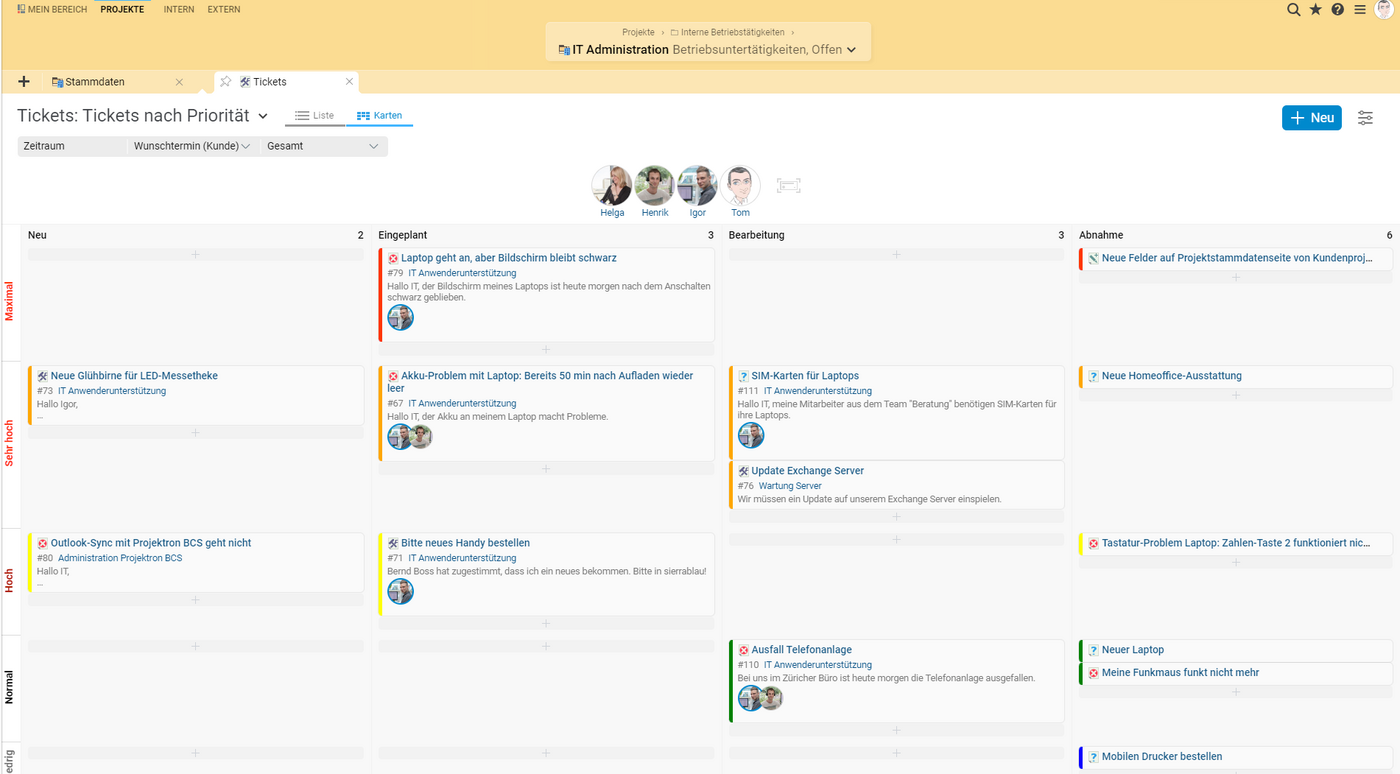Expand the Tickets nach Priorität view dropdown

click(263, 116)
